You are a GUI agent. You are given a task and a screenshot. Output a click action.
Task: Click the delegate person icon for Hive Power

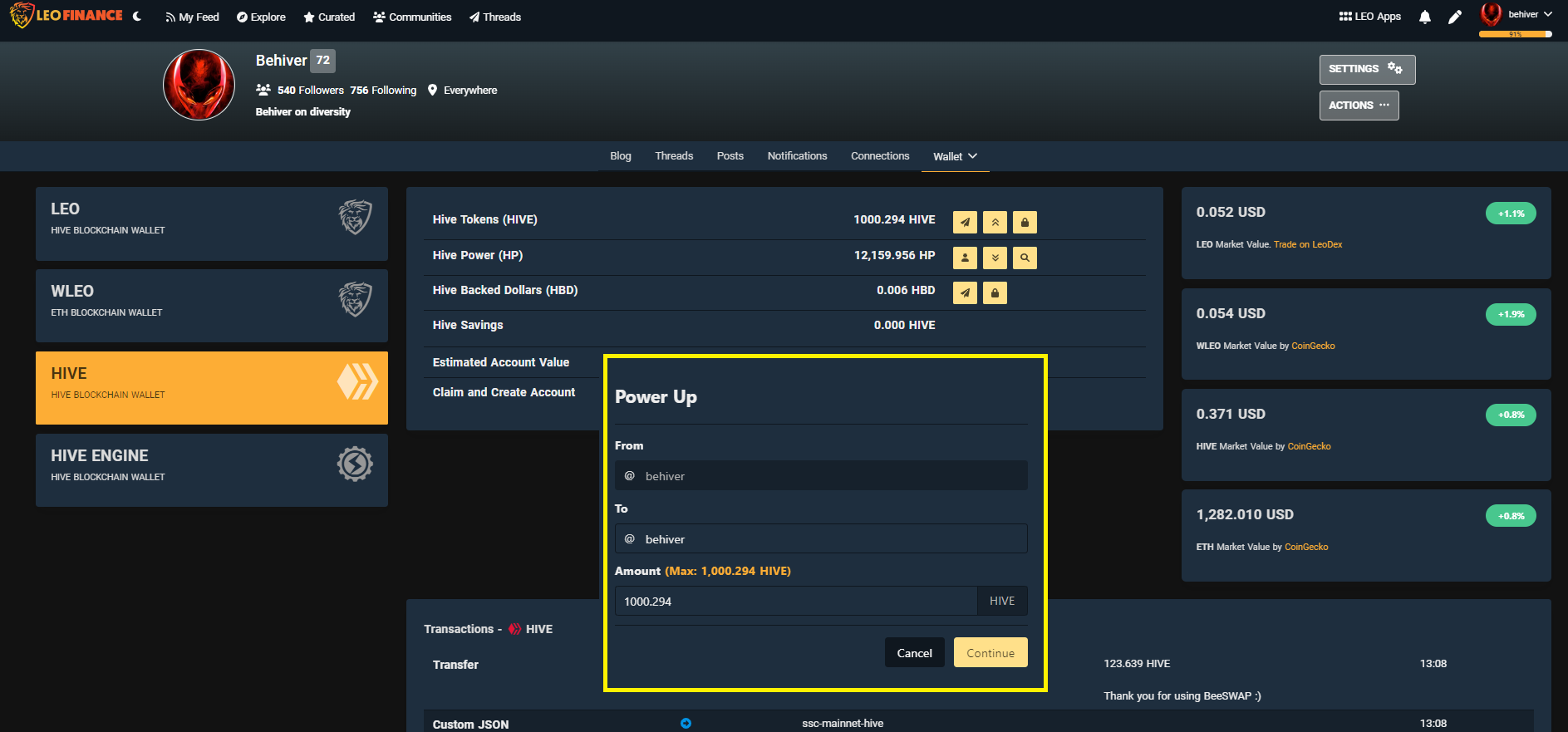click(965, 258)
